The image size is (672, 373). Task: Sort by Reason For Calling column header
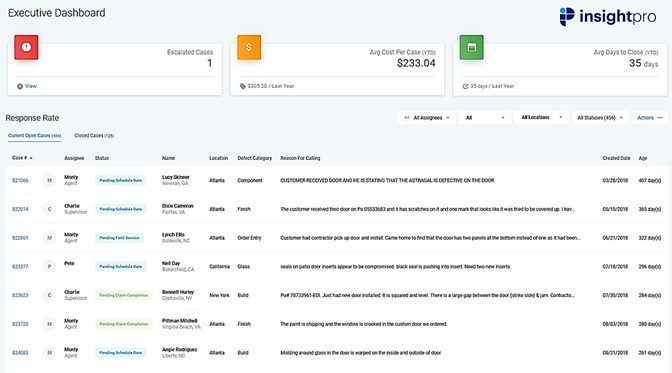pos(300,158)
